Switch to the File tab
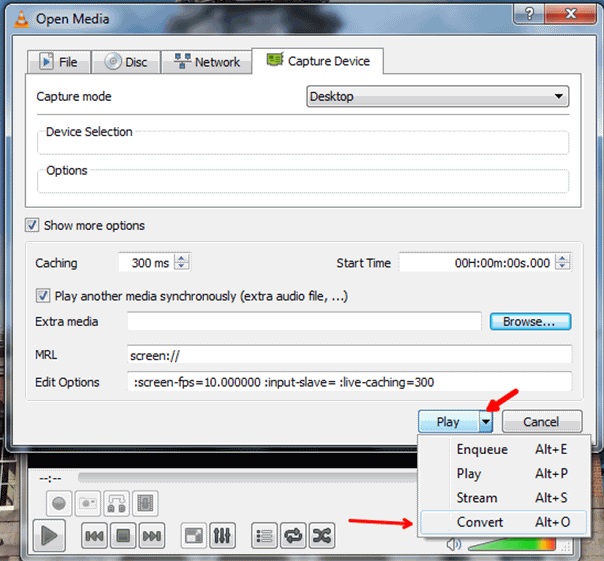 (59, 62)
